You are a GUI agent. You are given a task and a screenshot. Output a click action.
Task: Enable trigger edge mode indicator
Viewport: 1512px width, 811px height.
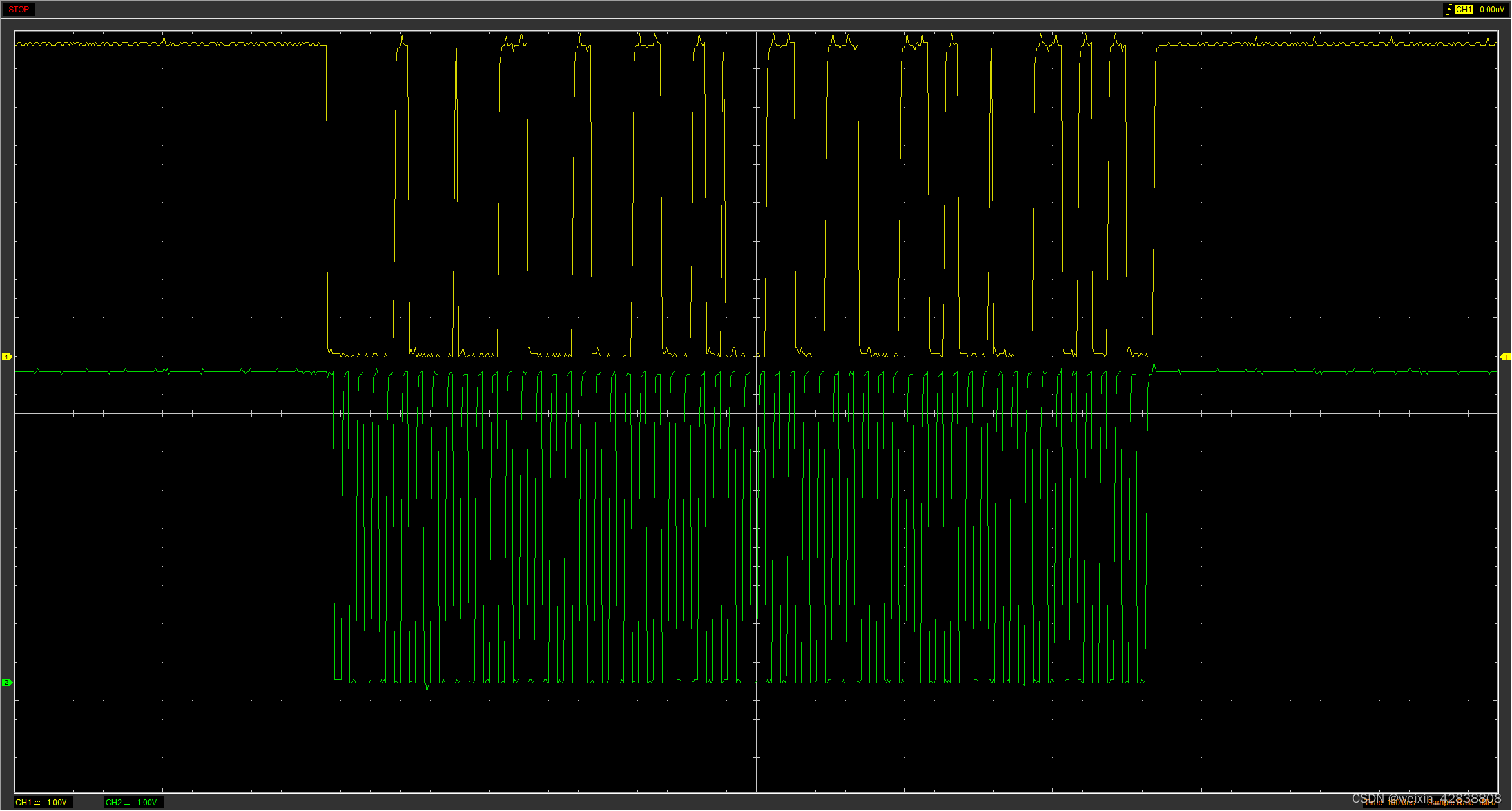tap(1449, 9)
